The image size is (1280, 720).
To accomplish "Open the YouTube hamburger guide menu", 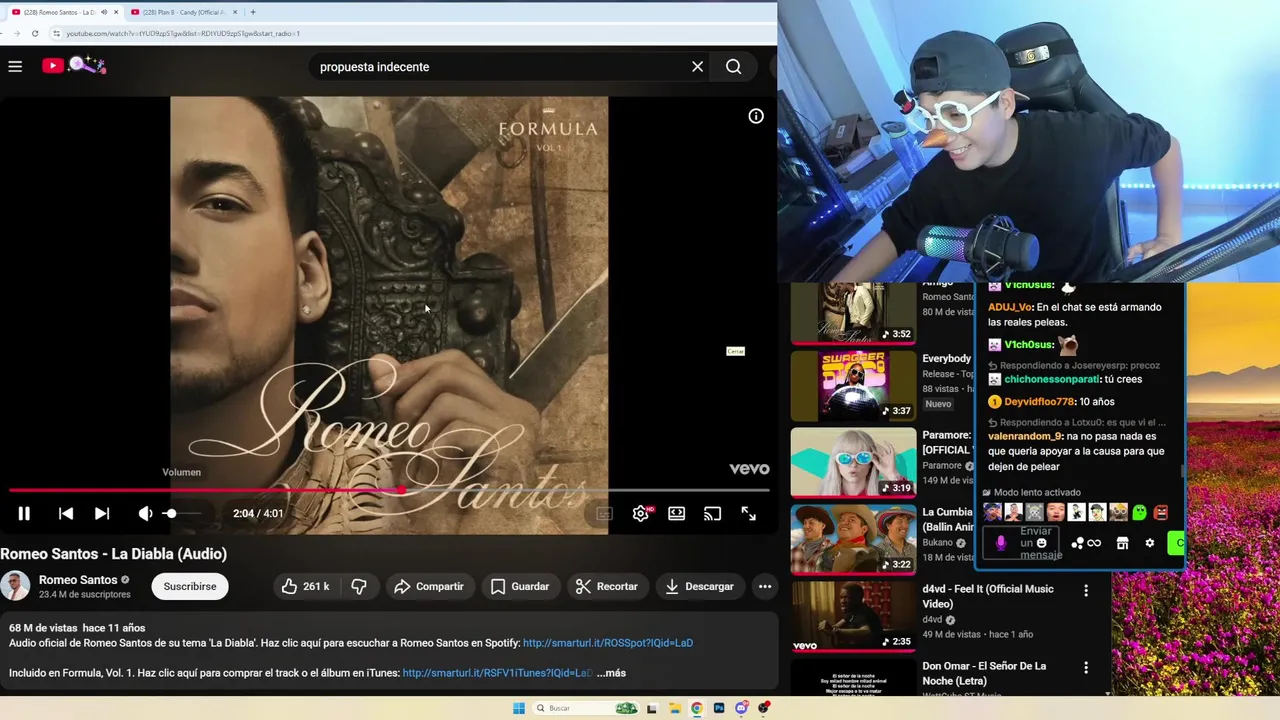I will (x=15, y=66).
